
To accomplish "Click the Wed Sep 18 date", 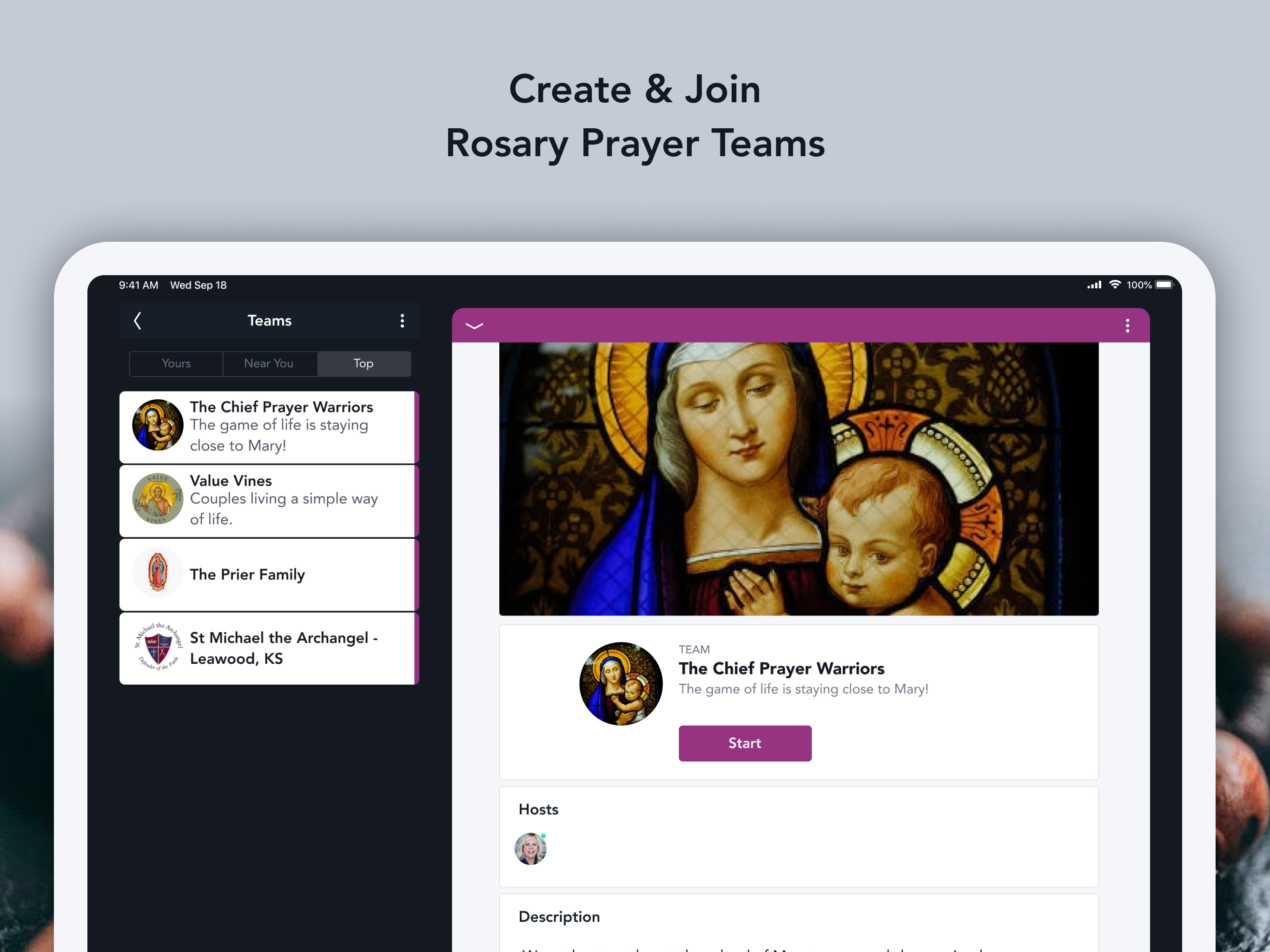I will (198, 285).
